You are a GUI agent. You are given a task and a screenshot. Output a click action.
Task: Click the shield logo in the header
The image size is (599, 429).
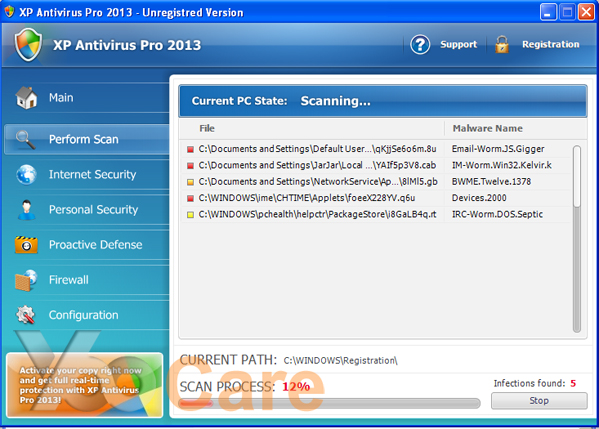[28, 45]
